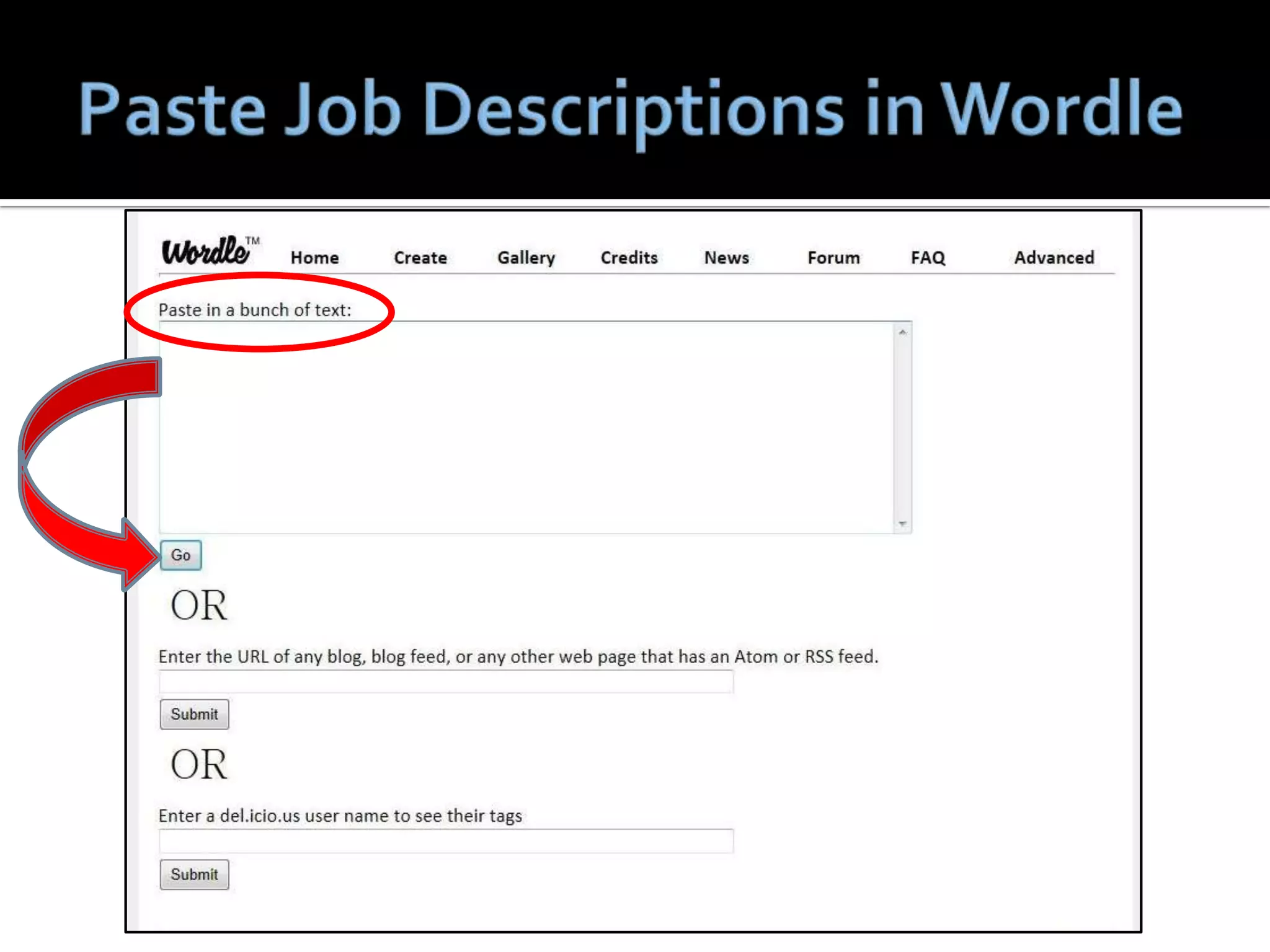Click the text area scroll down arrow
Screen dimensions: 1270x952
[902, 524]
